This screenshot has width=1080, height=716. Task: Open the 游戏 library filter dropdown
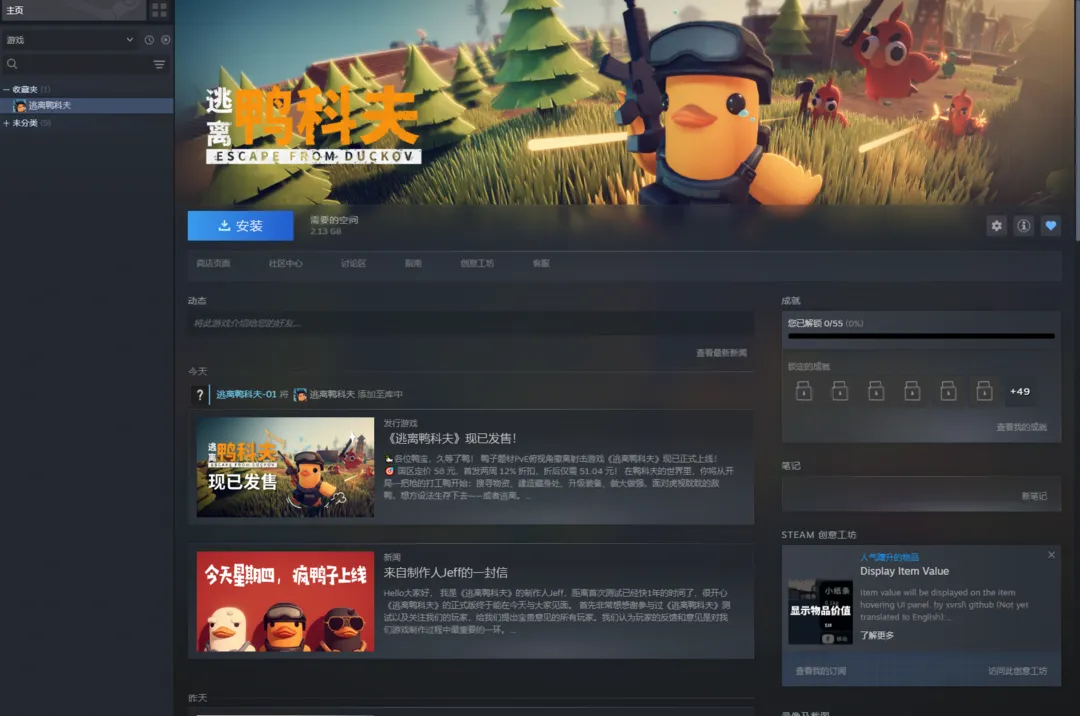tap(70, 40)
